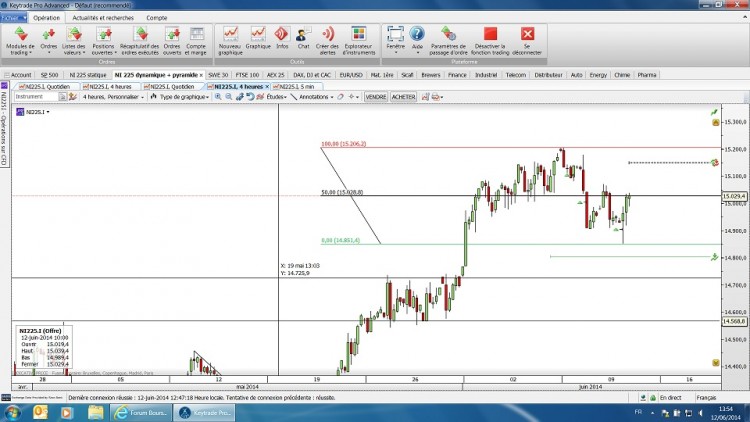
Task: Zoom in on the chart with magnifier
Action: [x=218, y=97]
